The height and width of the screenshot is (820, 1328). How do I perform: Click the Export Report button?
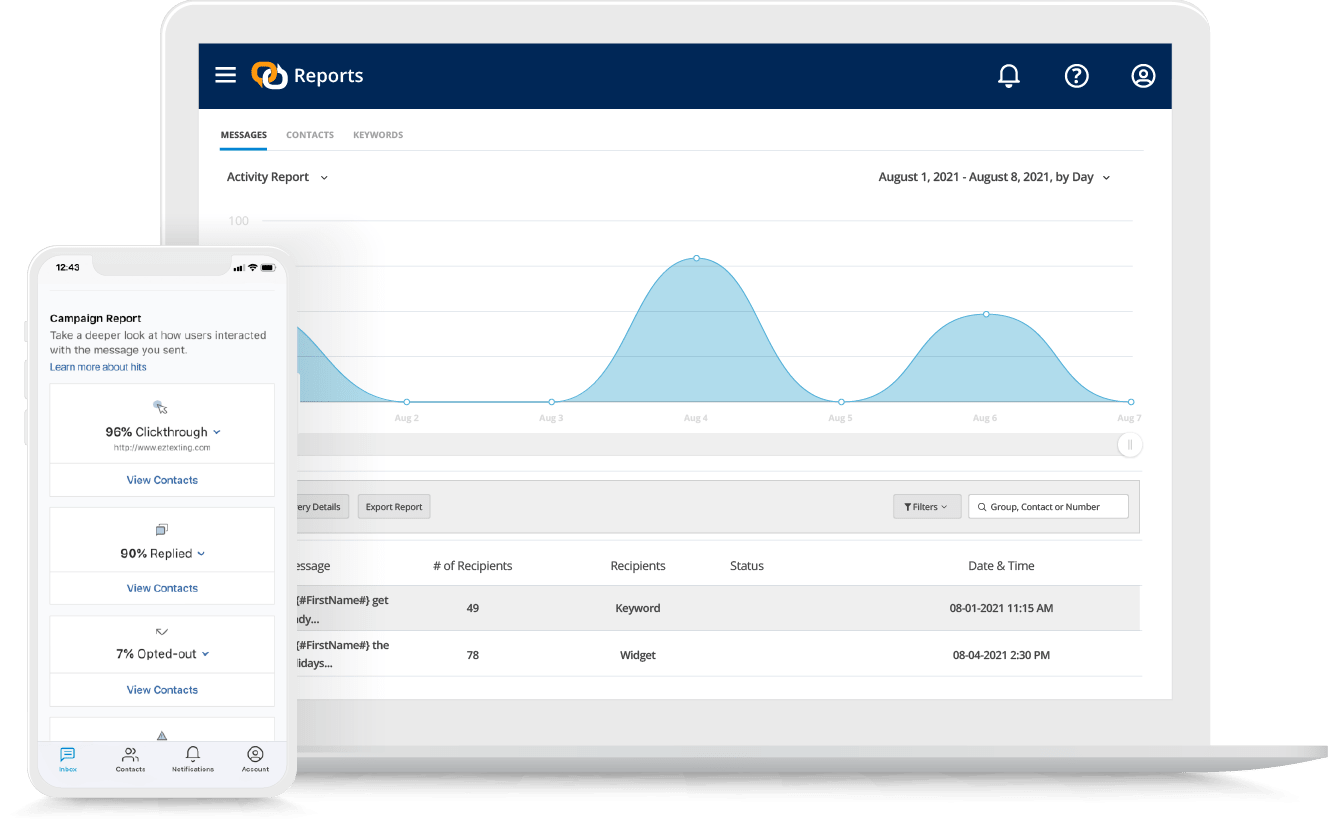(x=394, y=507)
